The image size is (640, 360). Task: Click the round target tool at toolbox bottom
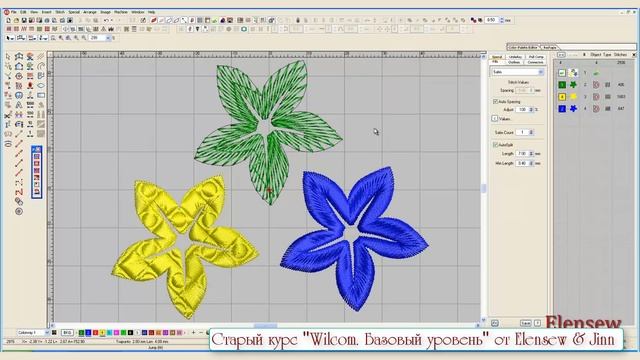click(19, 211)
